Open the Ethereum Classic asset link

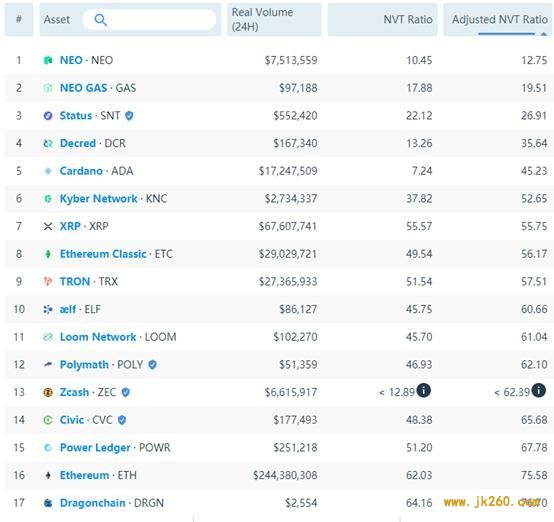[103, 254]
